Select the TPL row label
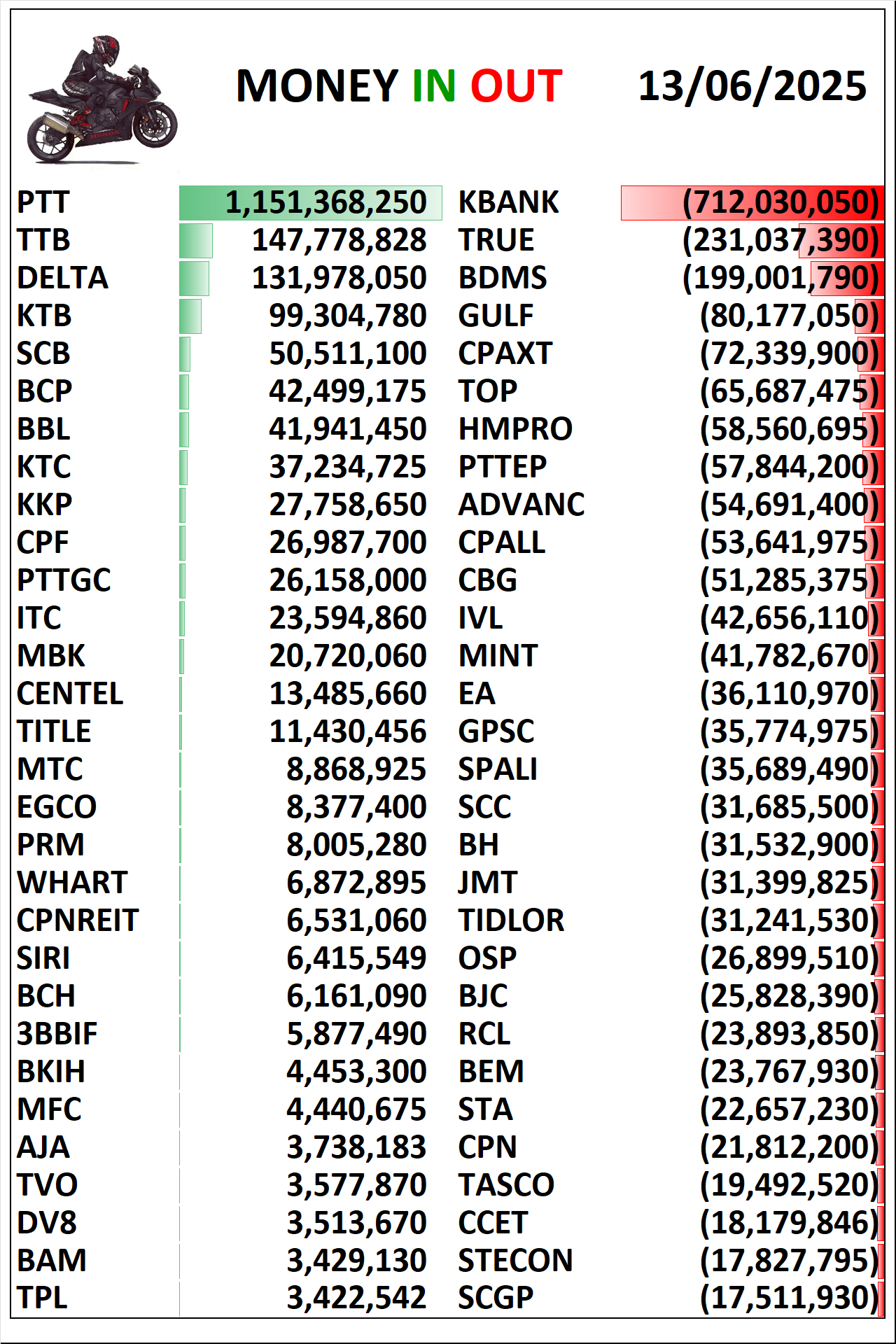 coord(42,1298)
